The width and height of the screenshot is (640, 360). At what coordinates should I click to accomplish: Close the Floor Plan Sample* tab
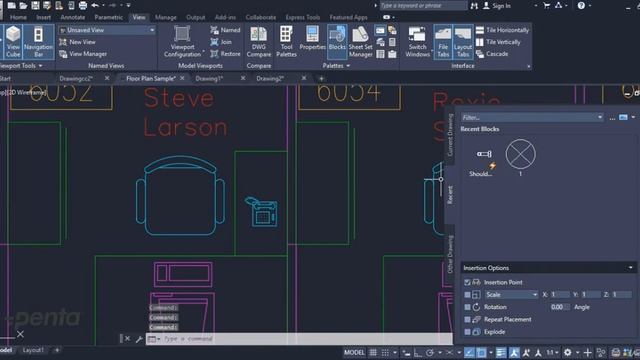pos(182,78)
